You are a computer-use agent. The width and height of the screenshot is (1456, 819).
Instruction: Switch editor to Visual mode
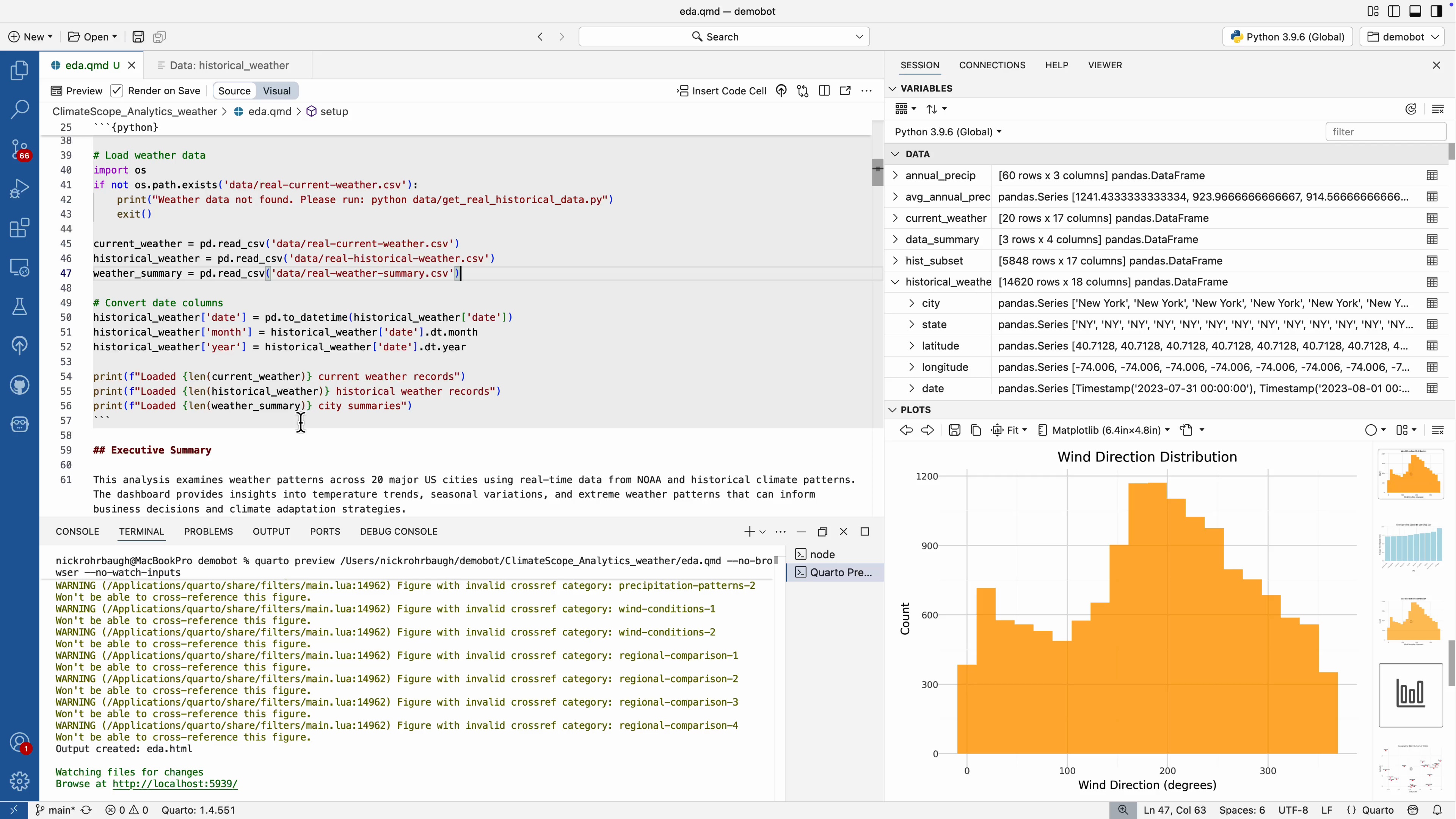pyautogui.click(x=276, y=91)
